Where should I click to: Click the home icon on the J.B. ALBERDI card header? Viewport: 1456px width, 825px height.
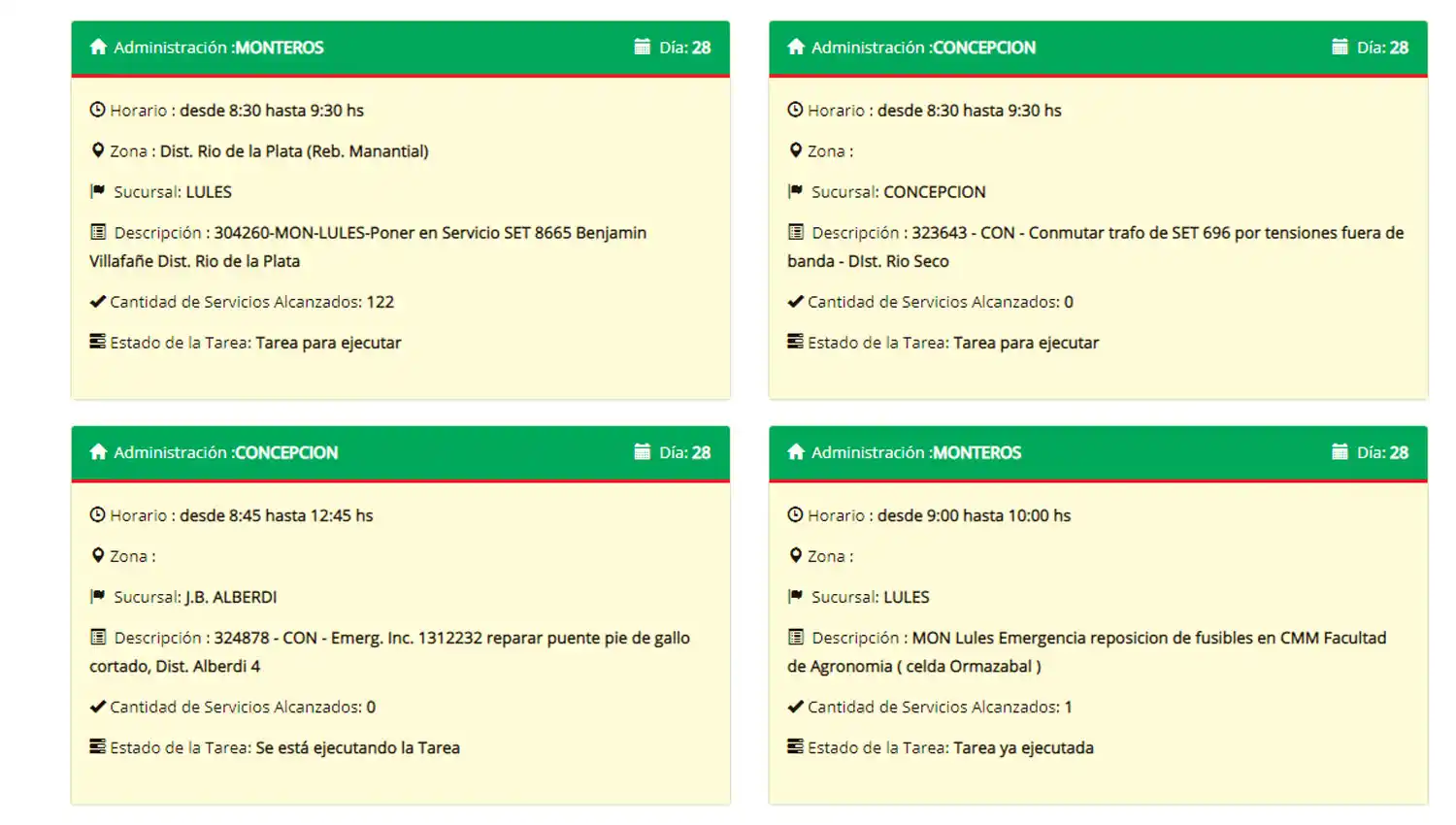(x=98, y=452)
